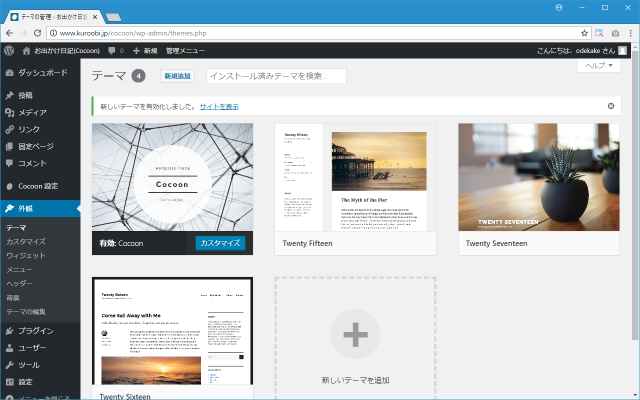Reload the page with refresh icon

point(37,33)
